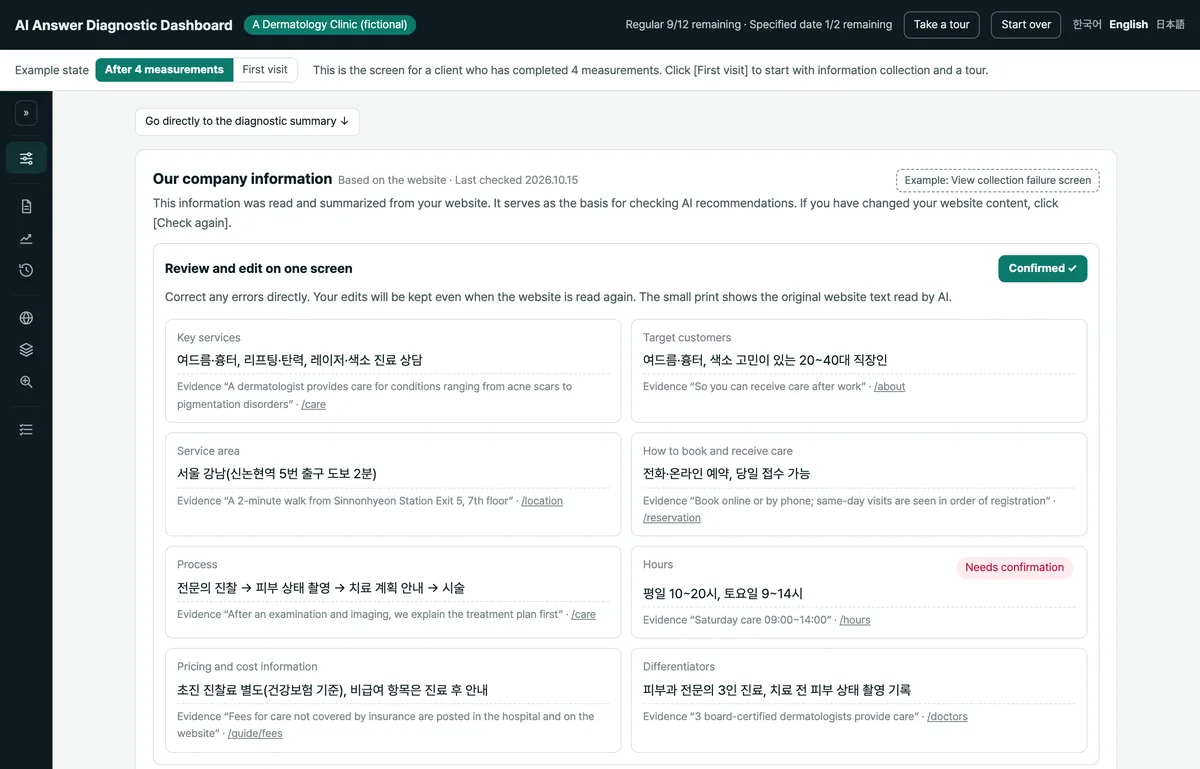The image size is (1200, 769).
Task: Switch language to 한국어
Action: (1087, 24)
